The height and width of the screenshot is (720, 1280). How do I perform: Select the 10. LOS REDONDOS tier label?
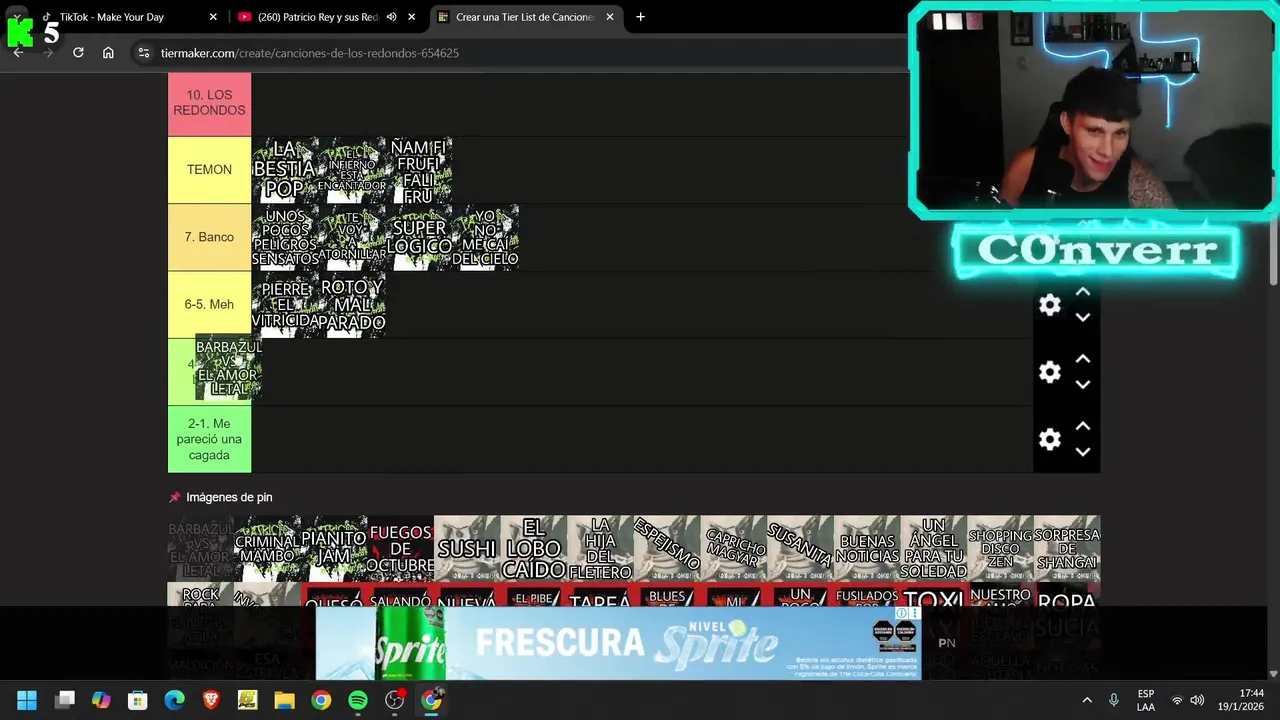[209, 103]
